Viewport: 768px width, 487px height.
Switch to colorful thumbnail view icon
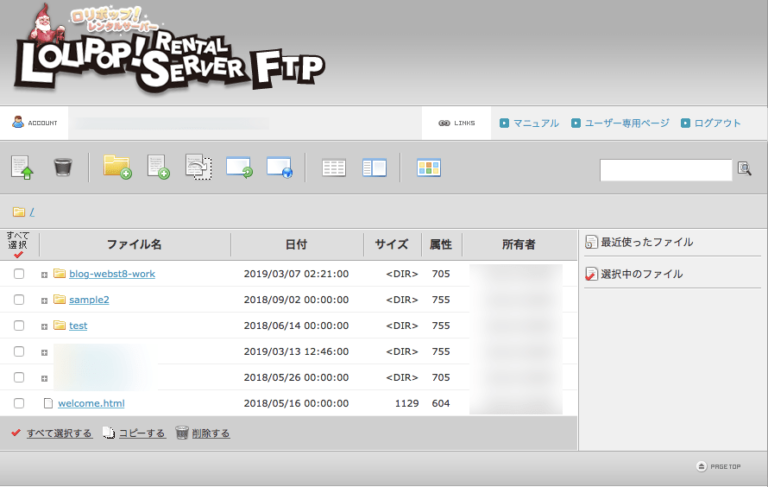coord(429,168)
